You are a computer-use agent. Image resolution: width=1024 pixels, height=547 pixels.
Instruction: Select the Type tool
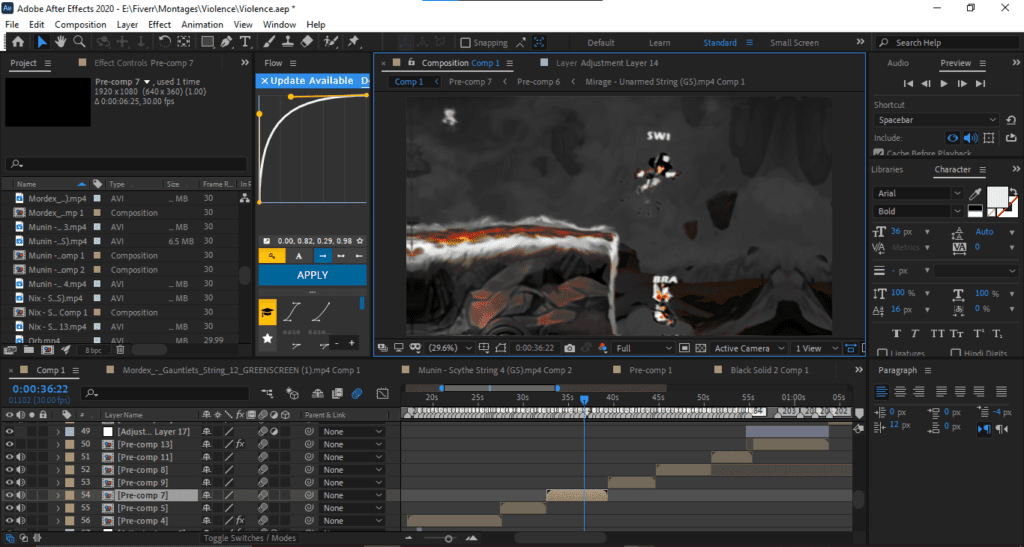point(245,42)
